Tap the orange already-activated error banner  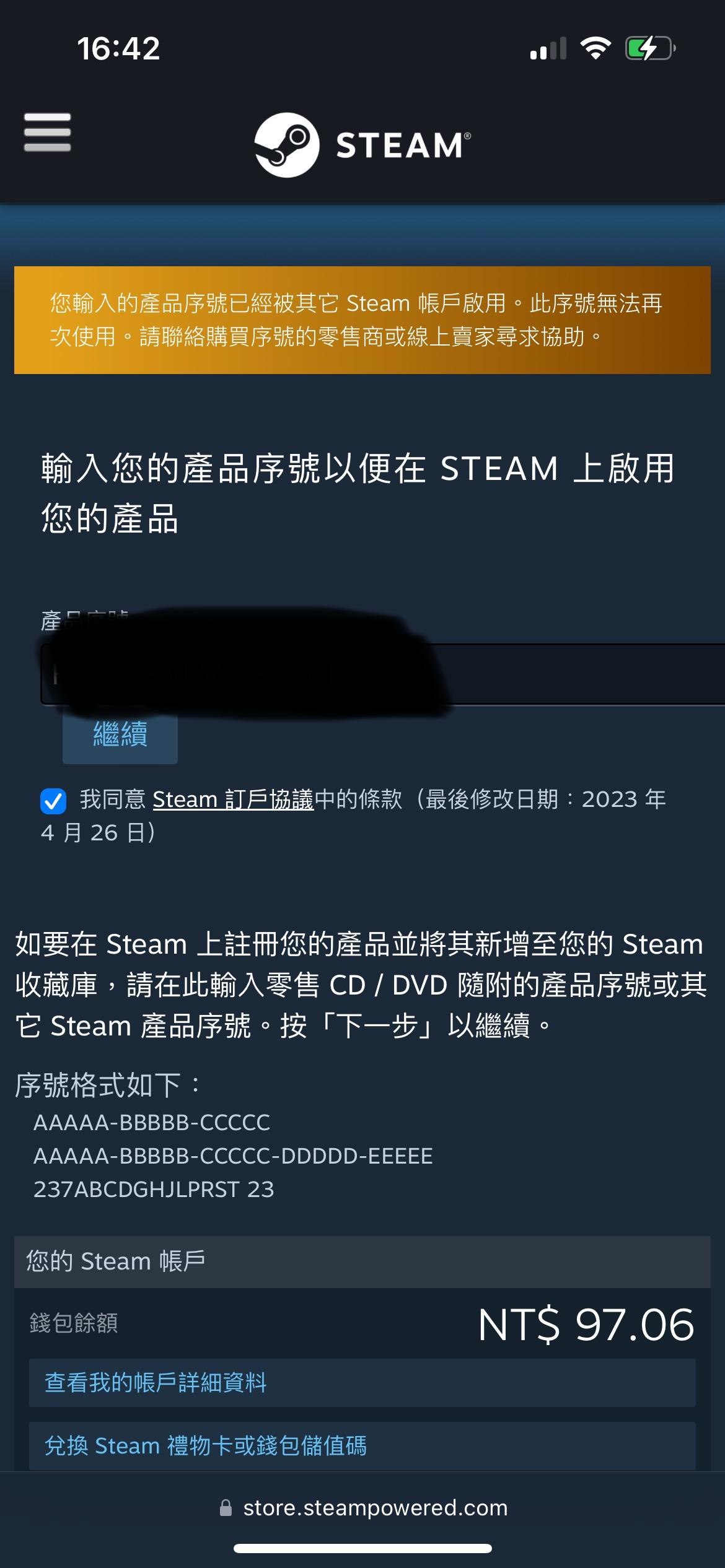(362, 320)
